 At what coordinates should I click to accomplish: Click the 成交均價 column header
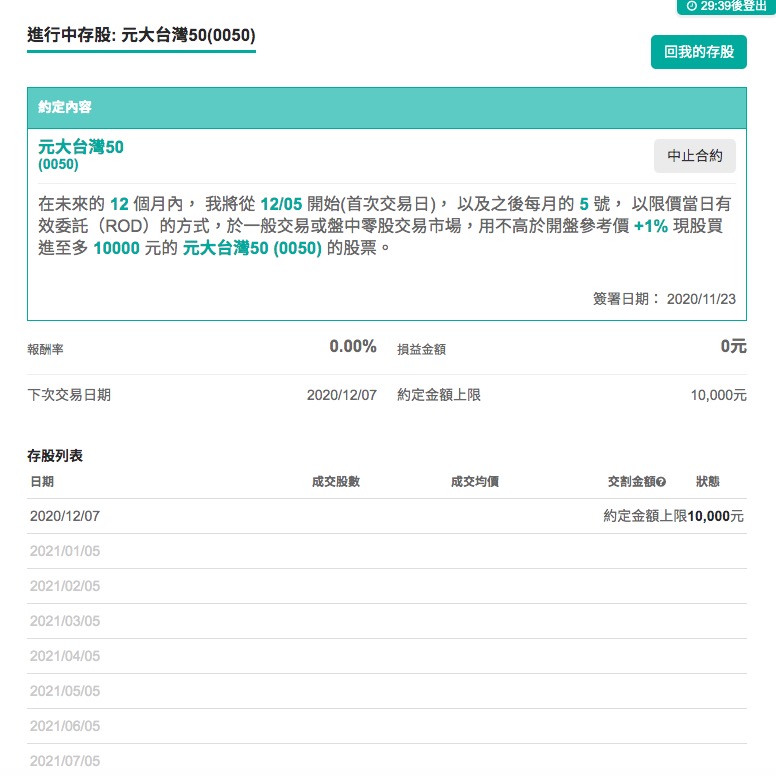pyautogui.click(x=475, y=482)
